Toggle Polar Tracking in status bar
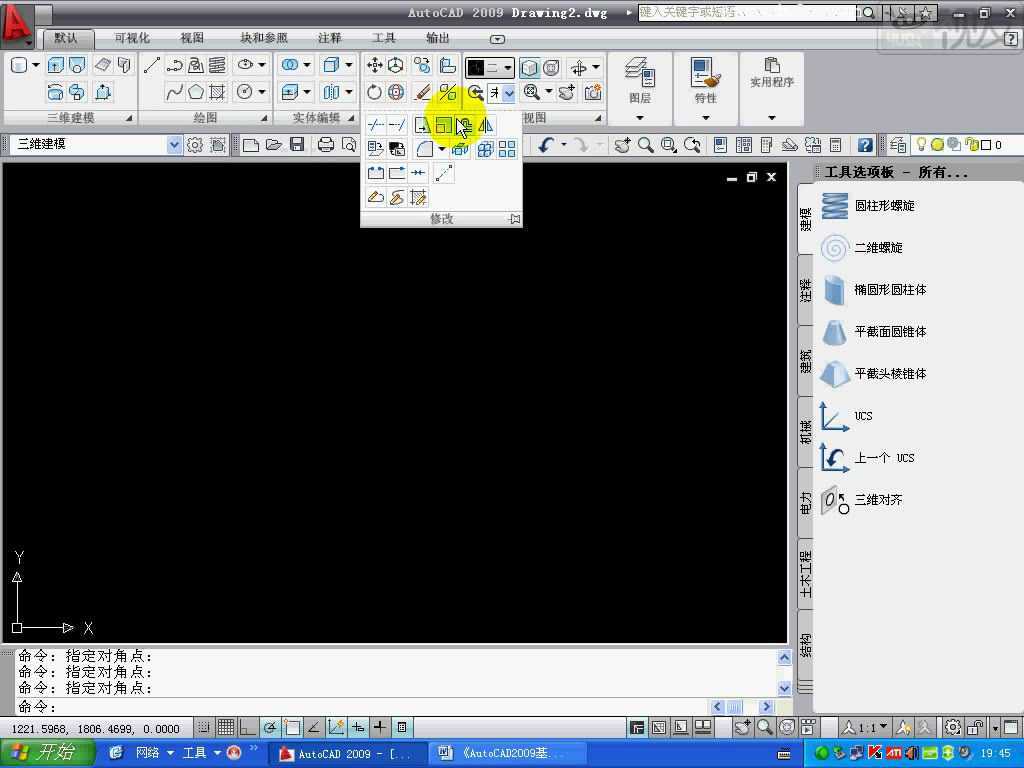The width and height of the screenshot is (1024, 768). click(x=270, y=727)
